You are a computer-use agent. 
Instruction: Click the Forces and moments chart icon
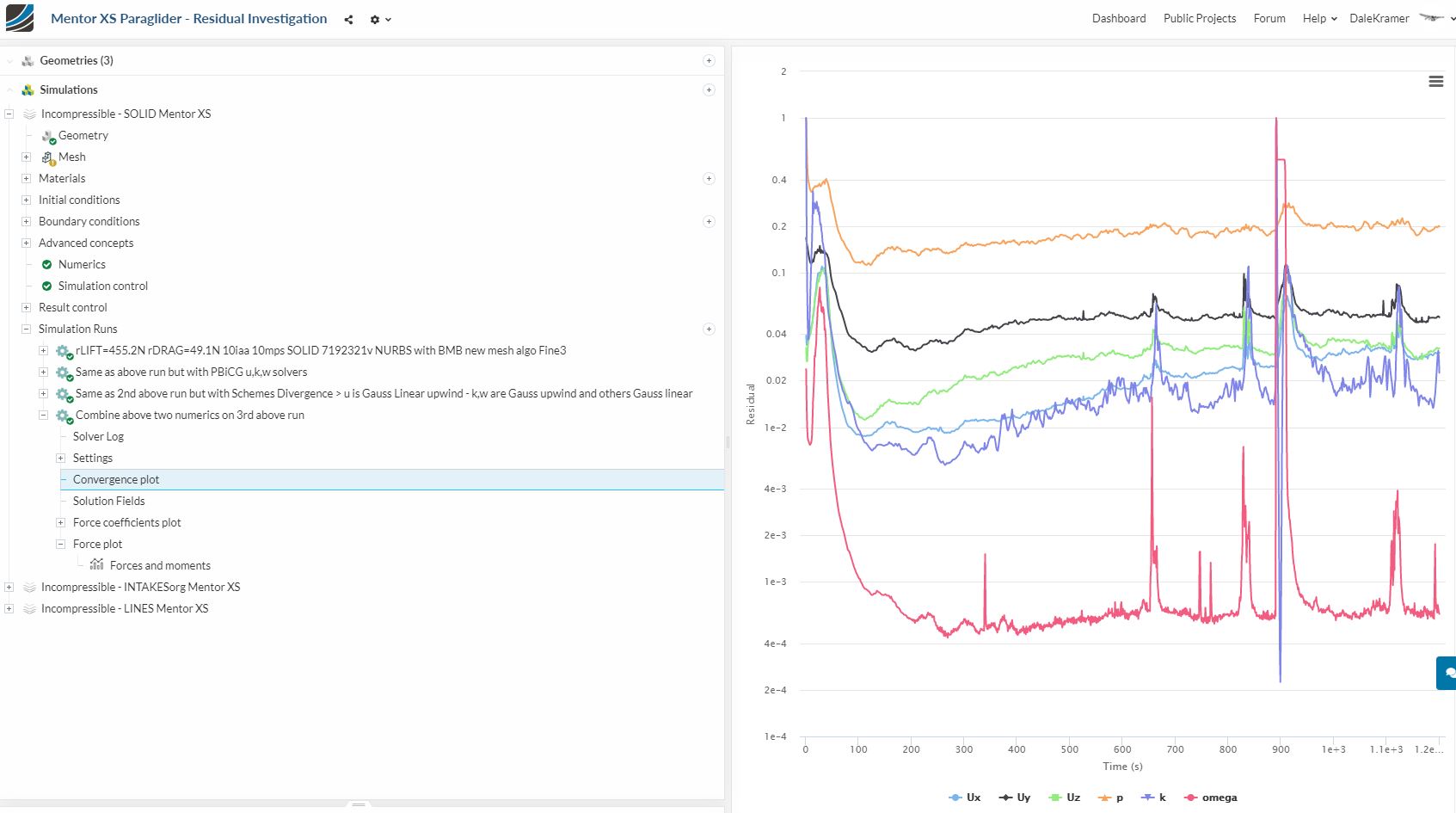96,564
